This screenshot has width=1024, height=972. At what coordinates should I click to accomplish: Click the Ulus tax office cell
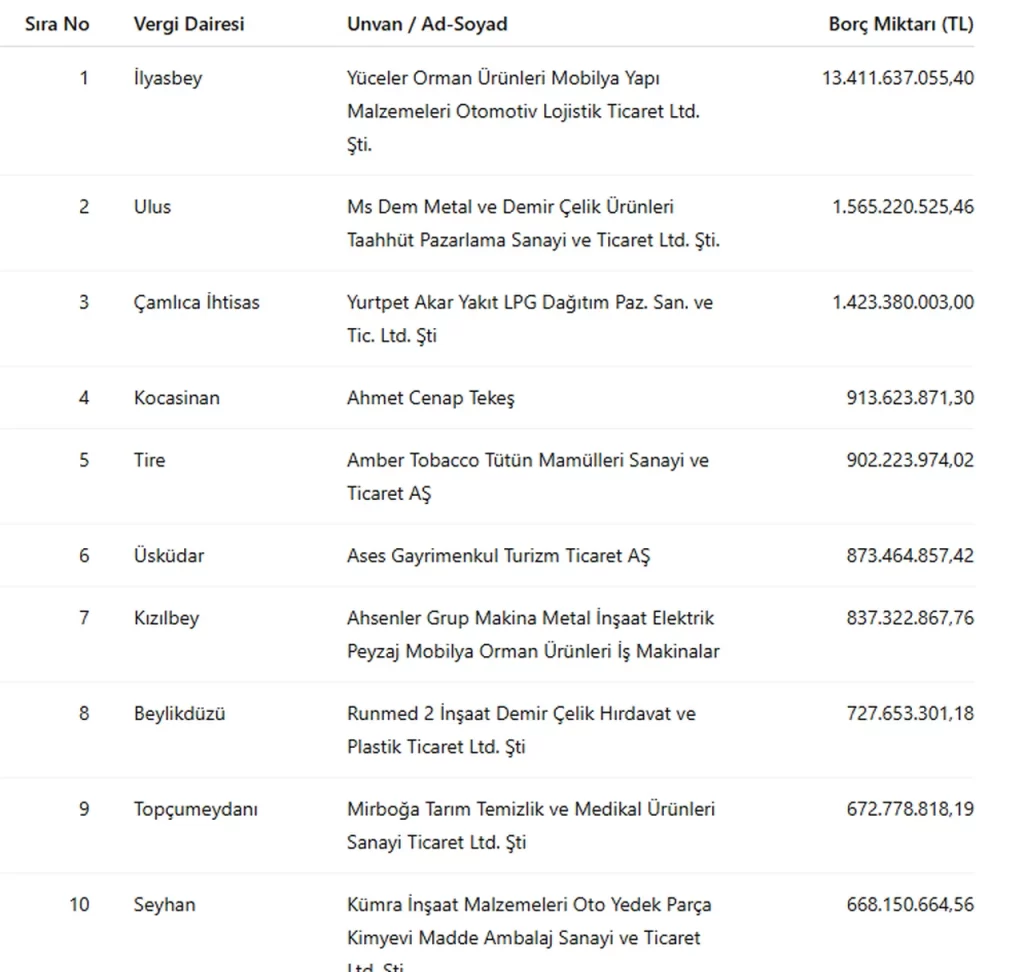point(152,207)
